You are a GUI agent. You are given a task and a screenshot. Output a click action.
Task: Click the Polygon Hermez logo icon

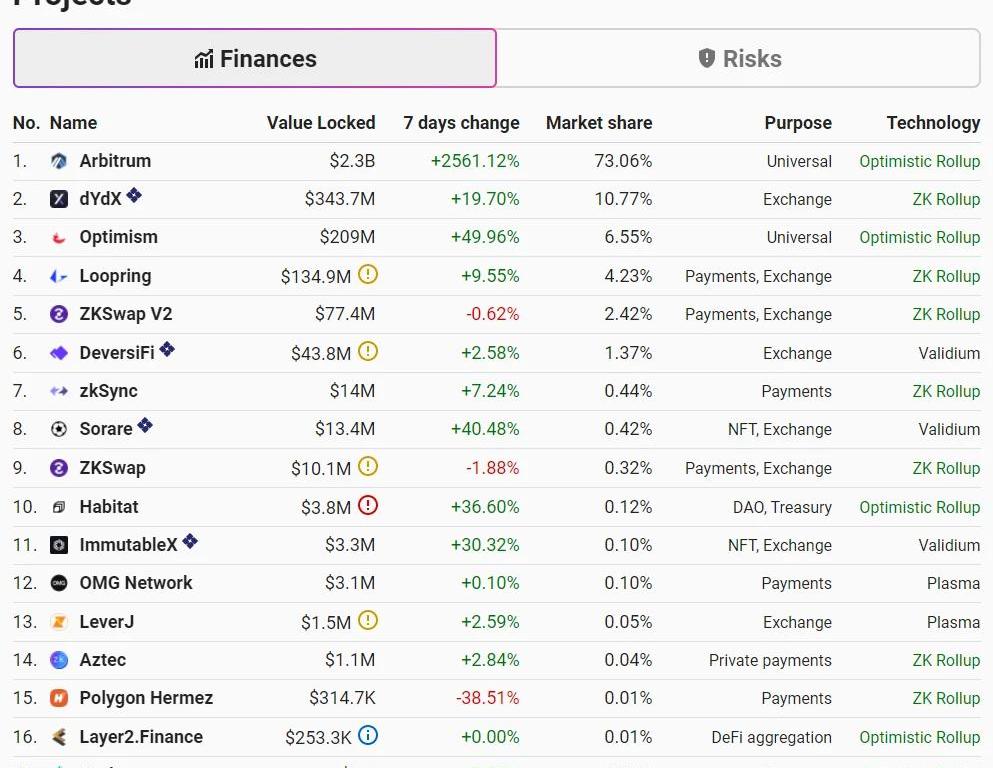click(x=59, y=698)
